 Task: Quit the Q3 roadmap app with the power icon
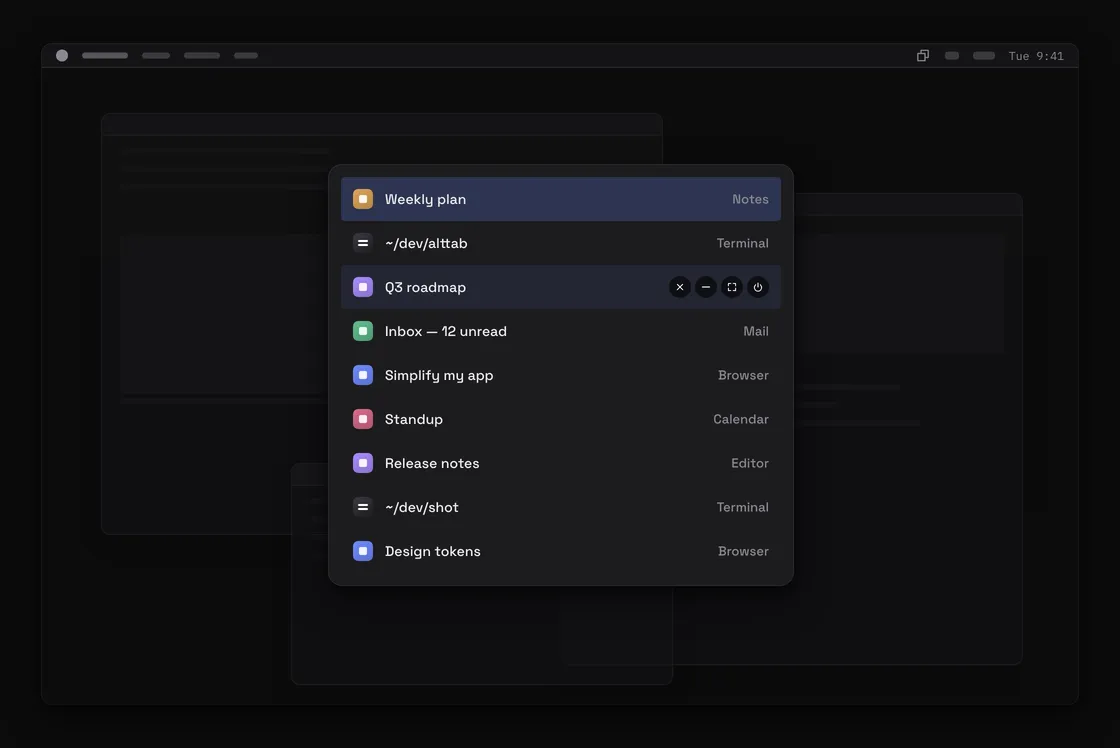click(x=758, y=287)
